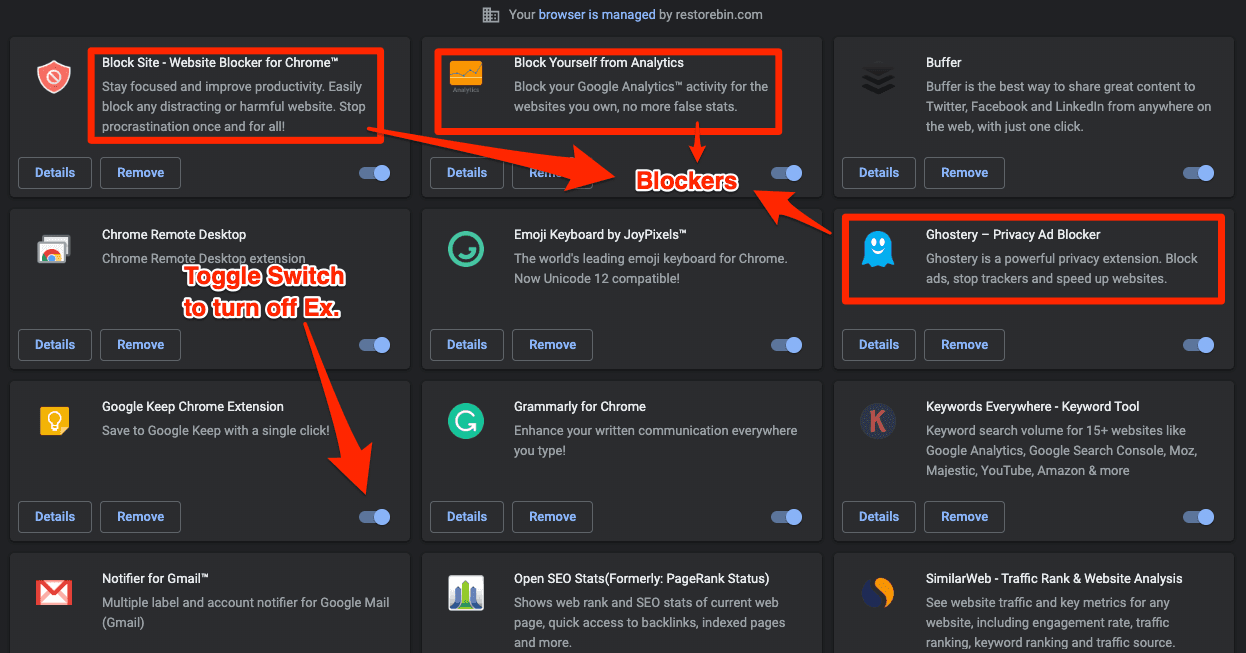Remove the Buffer extension
The image size is (1246, 653).
964,173
